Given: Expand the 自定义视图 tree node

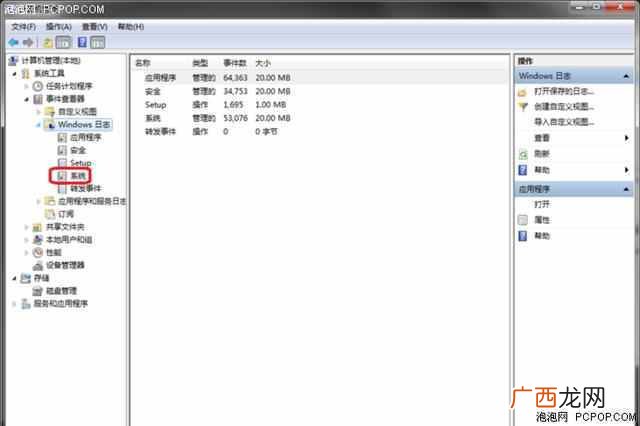Looking at the screenshot, I should pyautogui.click(x=38, y=112).
